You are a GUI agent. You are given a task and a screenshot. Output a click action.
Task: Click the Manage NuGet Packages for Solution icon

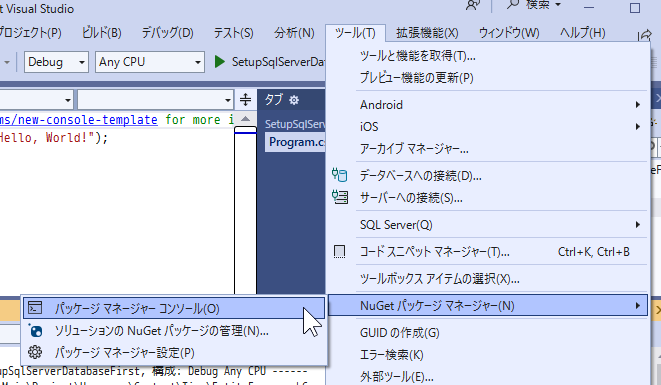[35, 331]
